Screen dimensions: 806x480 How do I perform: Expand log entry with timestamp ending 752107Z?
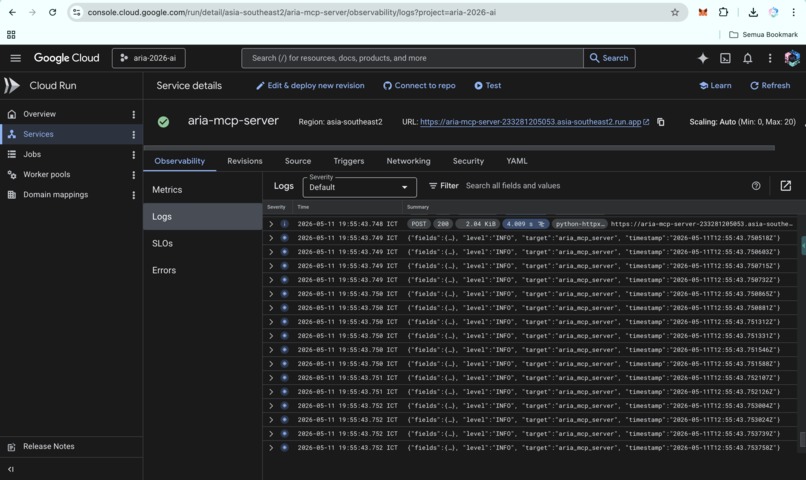[271, 378]
